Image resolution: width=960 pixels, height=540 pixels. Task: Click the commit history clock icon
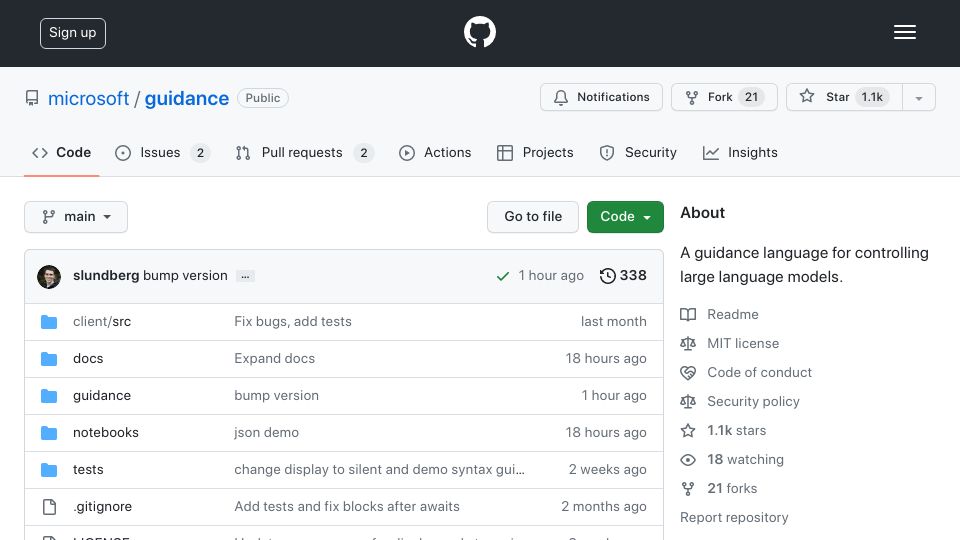(x=607, y=276)
